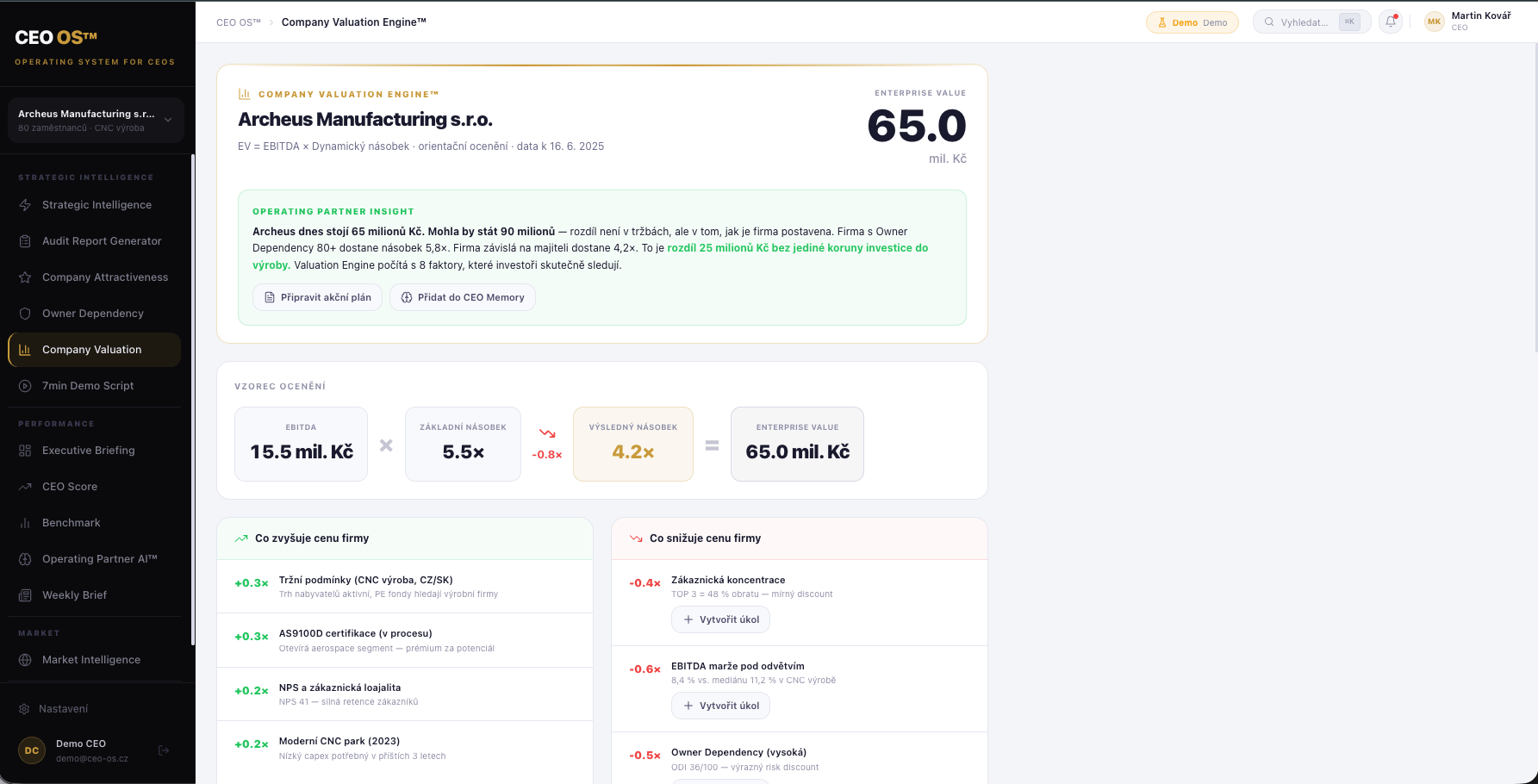The width and height of the screenshot is (1538, 784).
Task: Click the Owner Dependency (vysoká) row
Action: click(800, 758)
